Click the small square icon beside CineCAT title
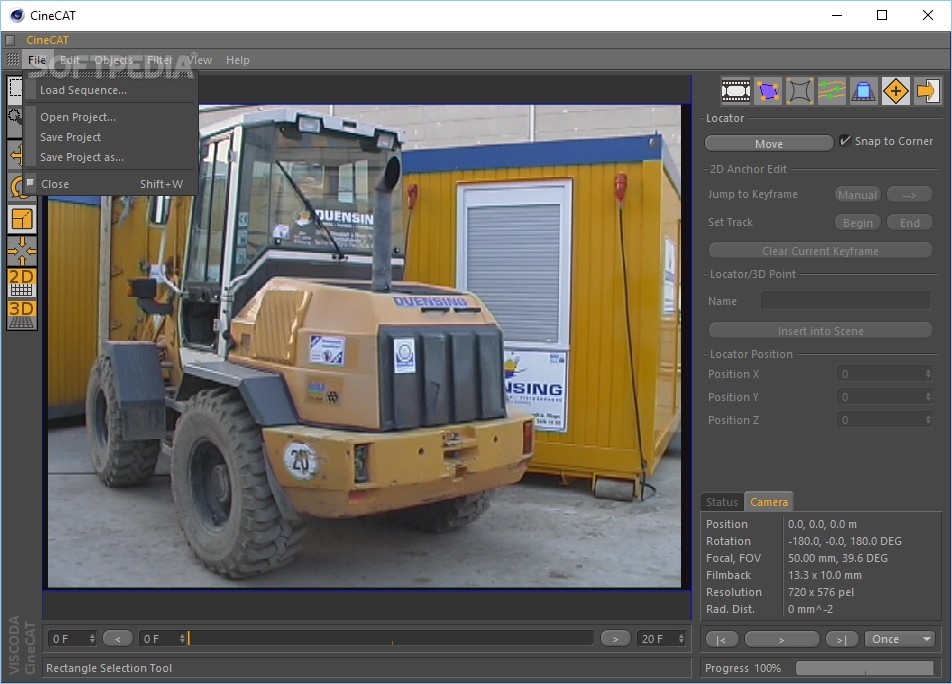The height and width of the screenshot is (684, 952). pos(10,40)
